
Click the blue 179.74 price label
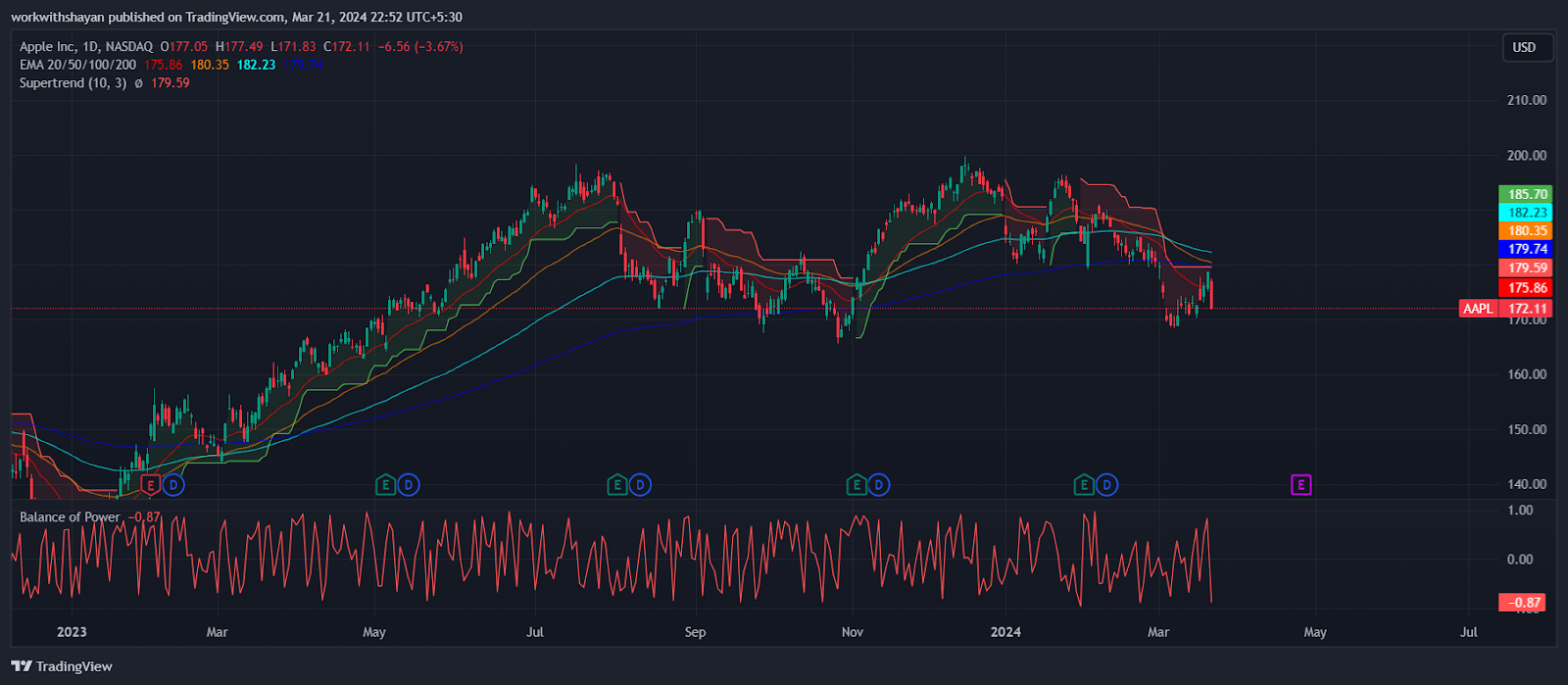click(1526, 250)
